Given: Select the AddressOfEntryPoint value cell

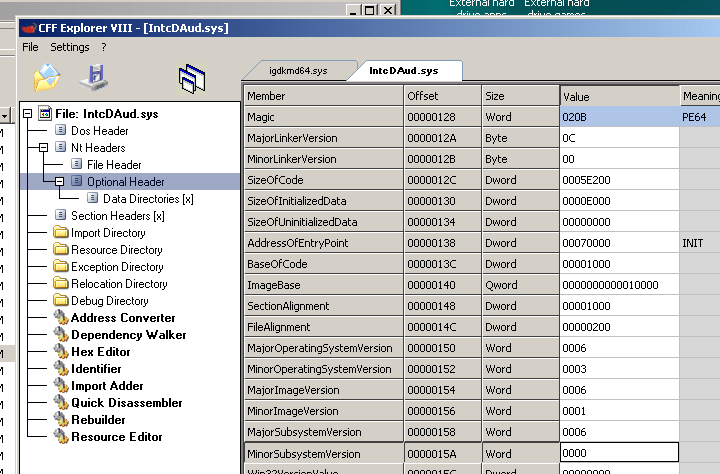Looking at the screenshot, I should (619, 243).
